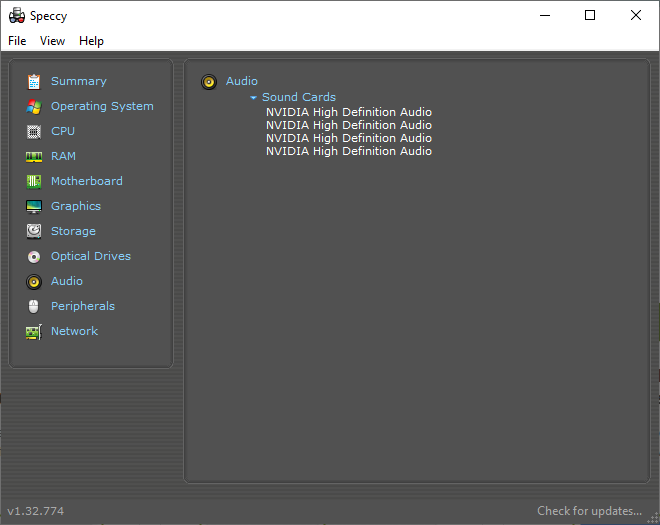Open the Storage section label
The width and height of the screenshot is (660, 525).
click(x=73, y=231)
